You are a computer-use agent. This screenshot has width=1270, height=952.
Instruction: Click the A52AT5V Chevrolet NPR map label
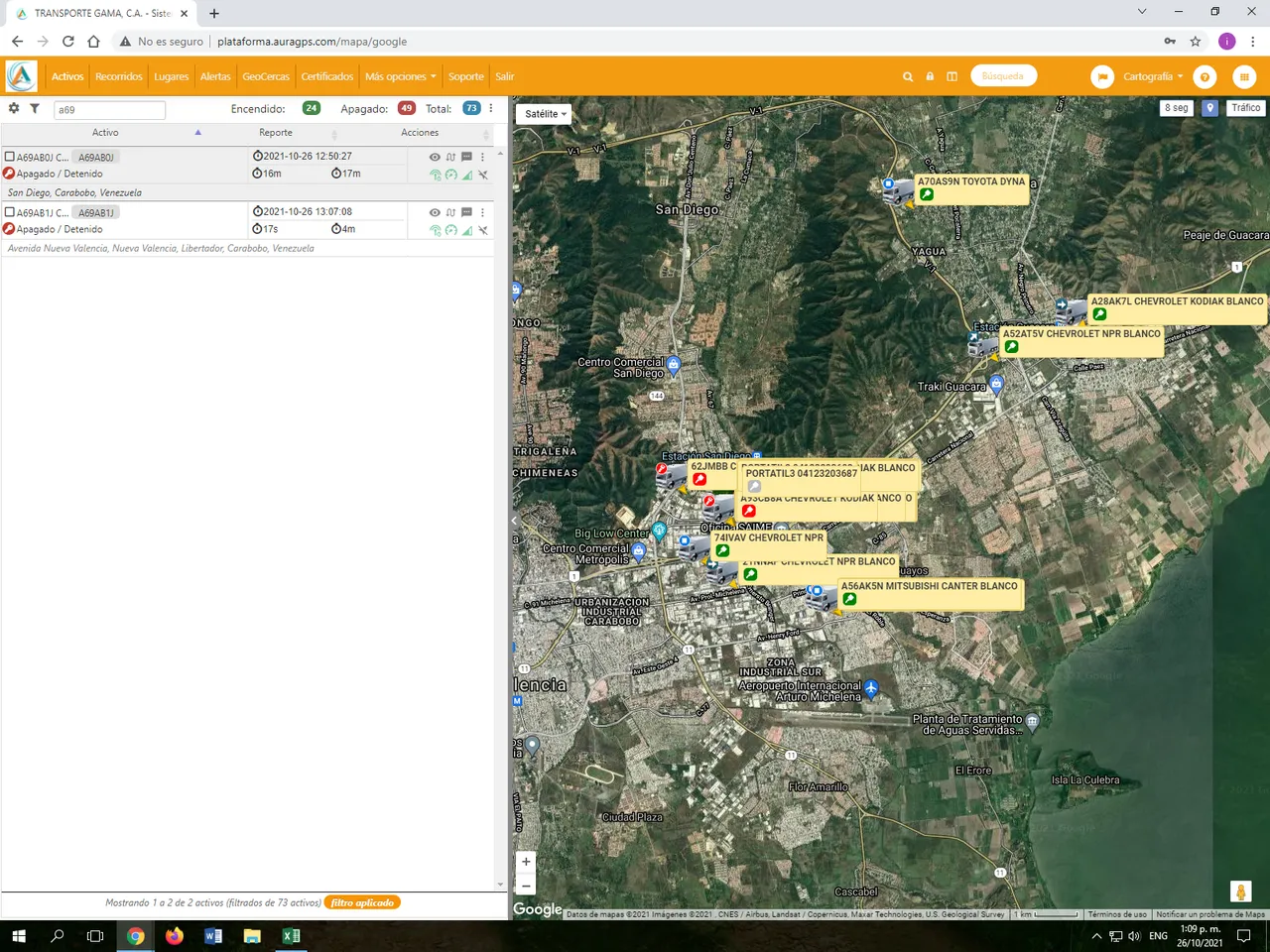click(1080, 341)
